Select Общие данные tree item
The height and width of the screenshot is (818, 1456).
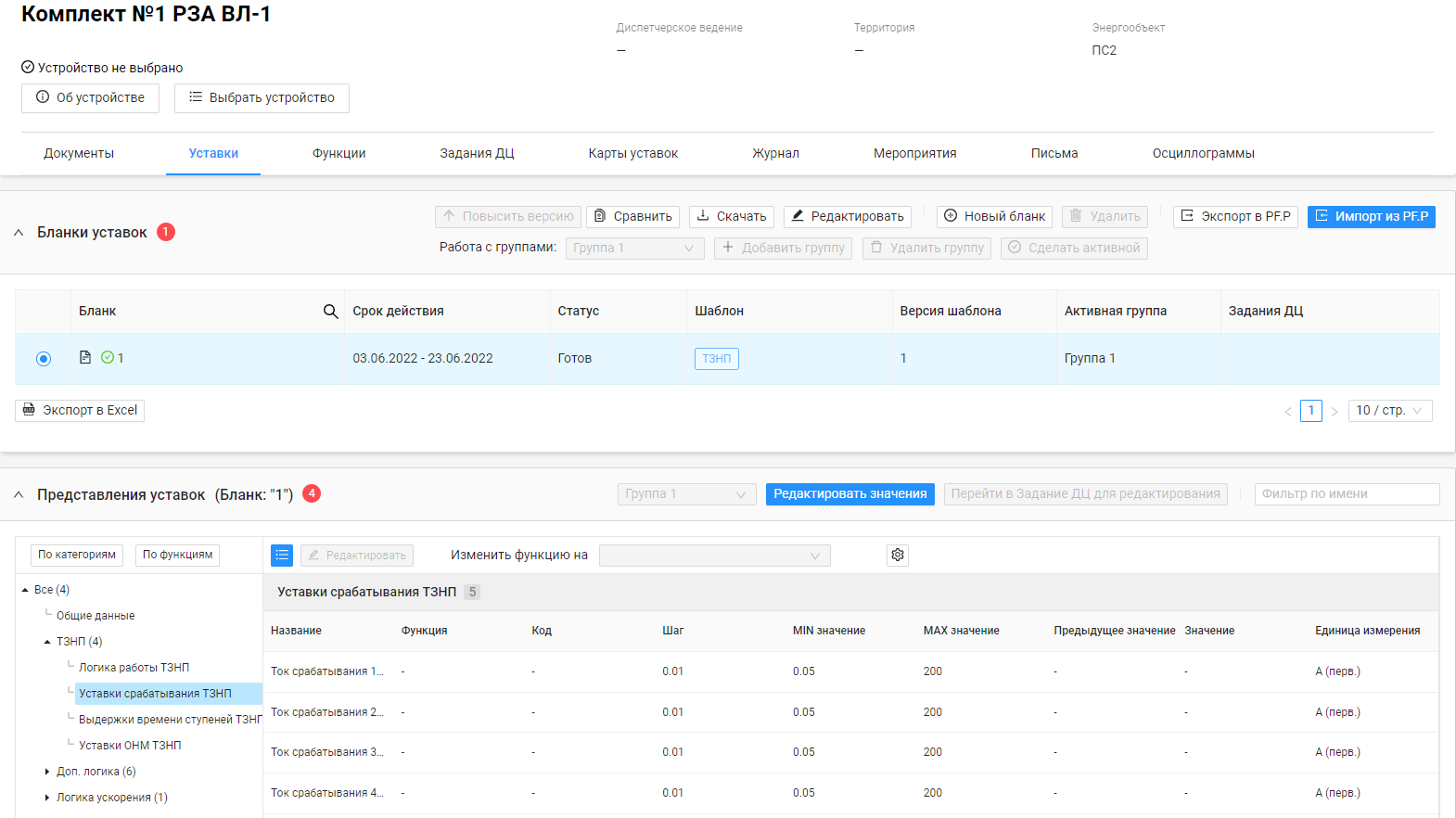[96, 616]
